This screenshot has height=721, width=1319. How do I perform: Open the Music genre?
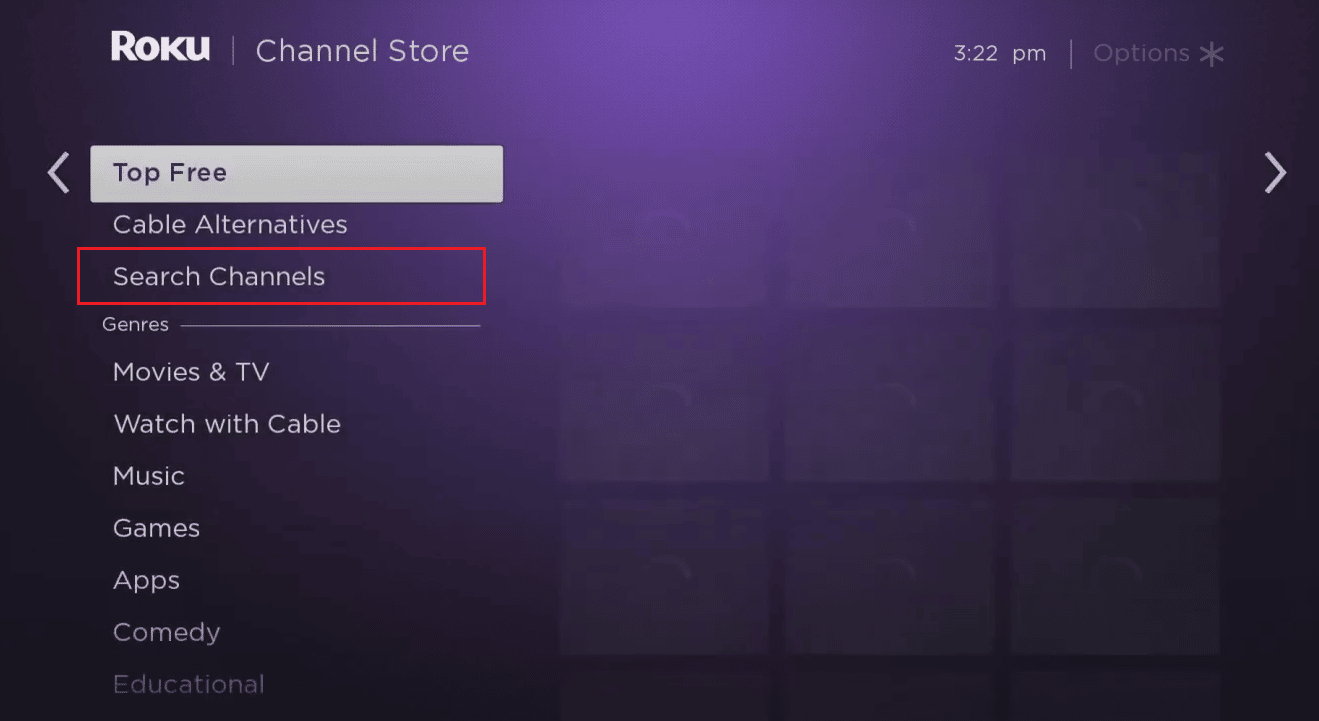(149, 475)
